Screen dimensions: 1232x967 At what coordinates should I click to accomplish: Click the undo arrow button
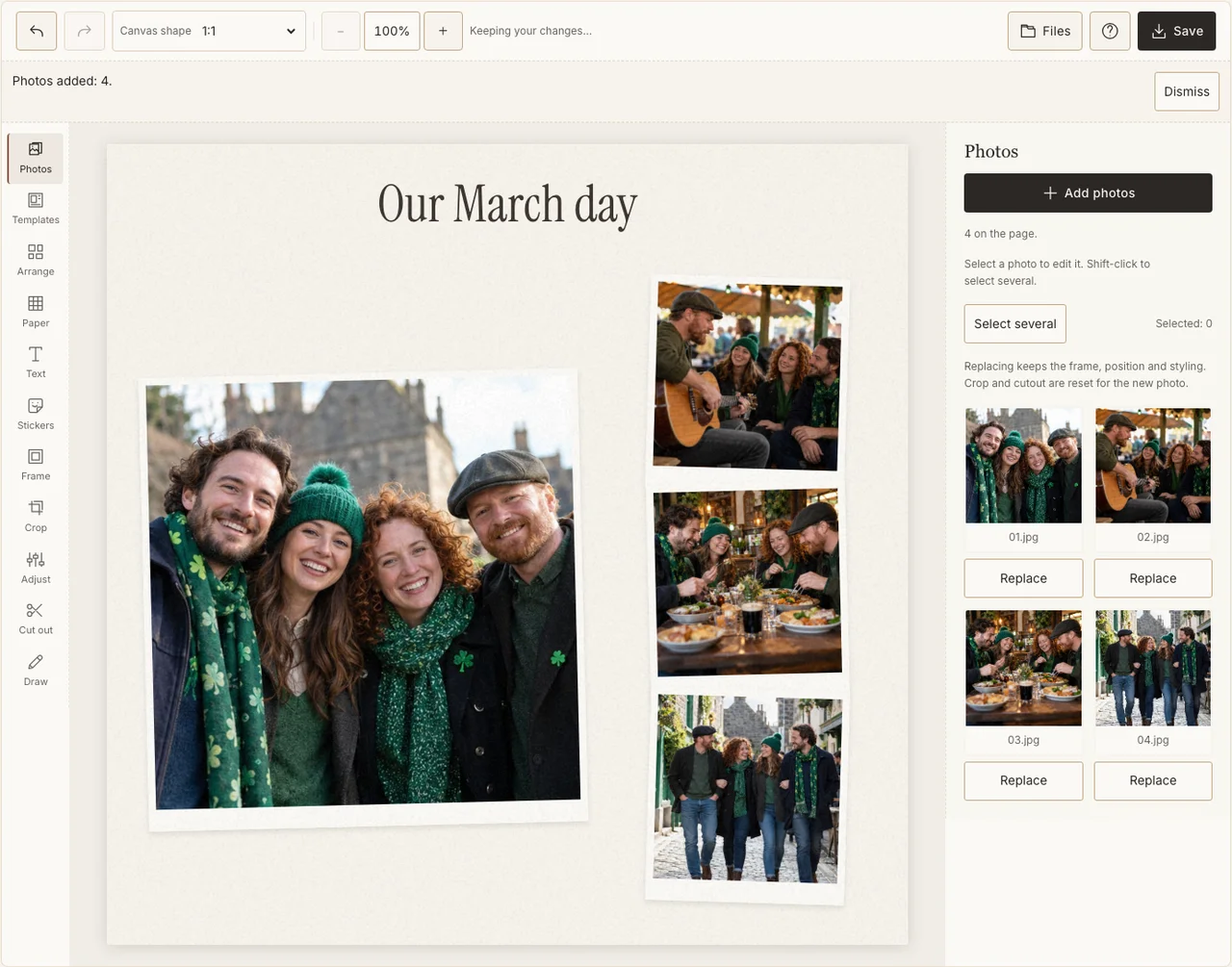click(x=37, y=31)
